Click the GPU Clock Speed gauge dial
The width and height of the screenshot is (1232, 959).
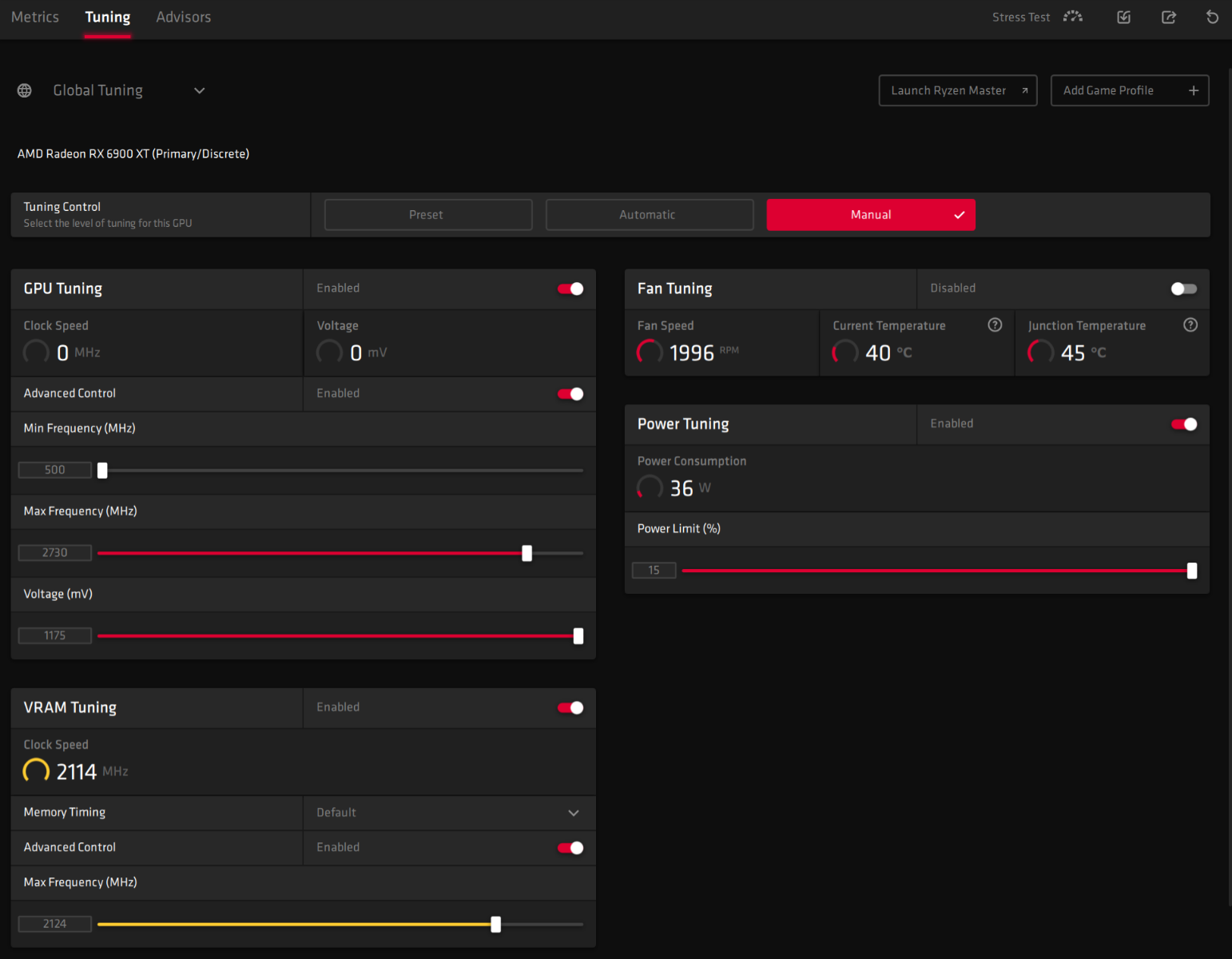click(x=36, y=352)
